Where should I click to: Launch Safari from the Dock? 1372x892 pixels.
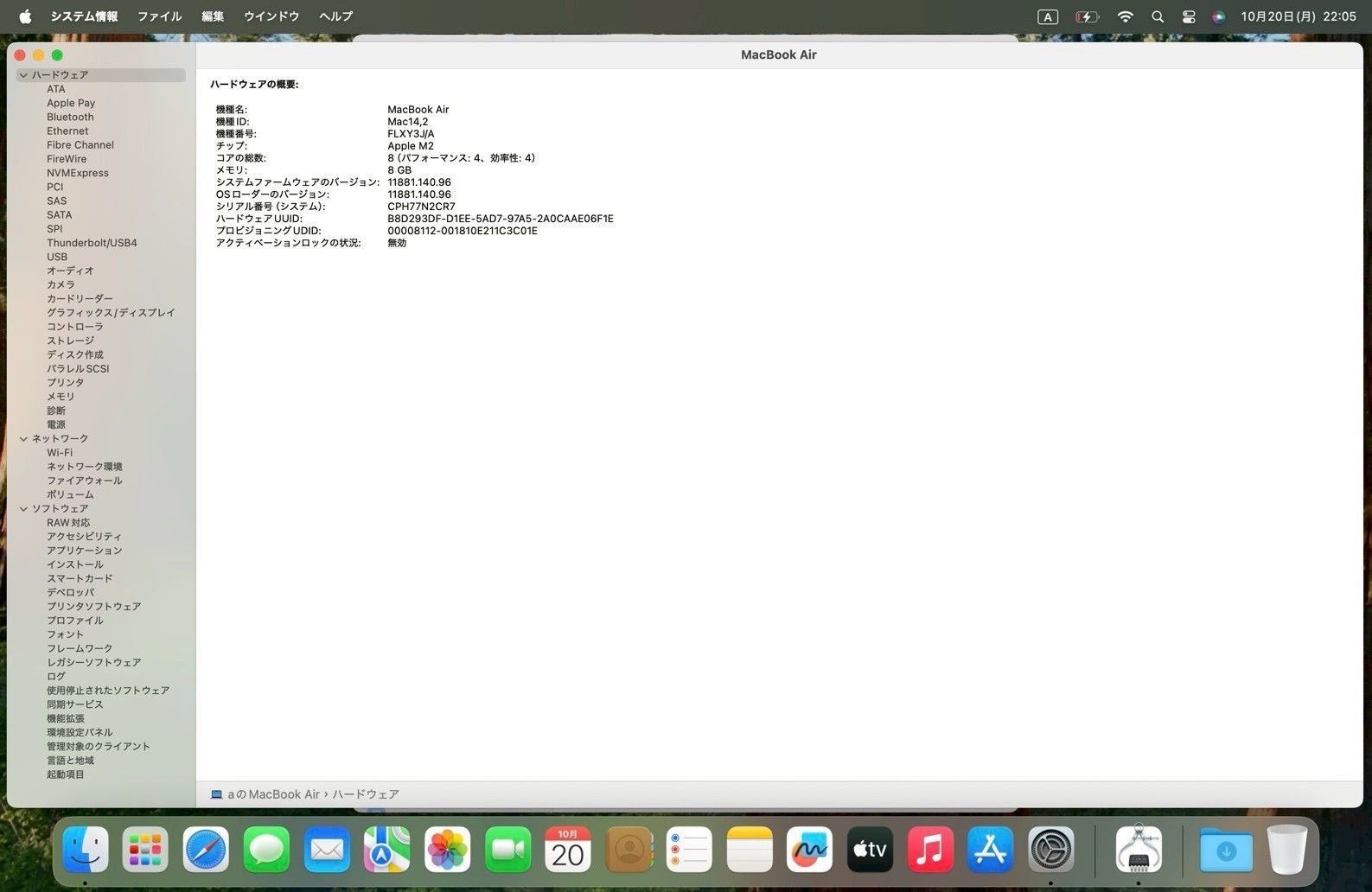click(x=206, y=851)
